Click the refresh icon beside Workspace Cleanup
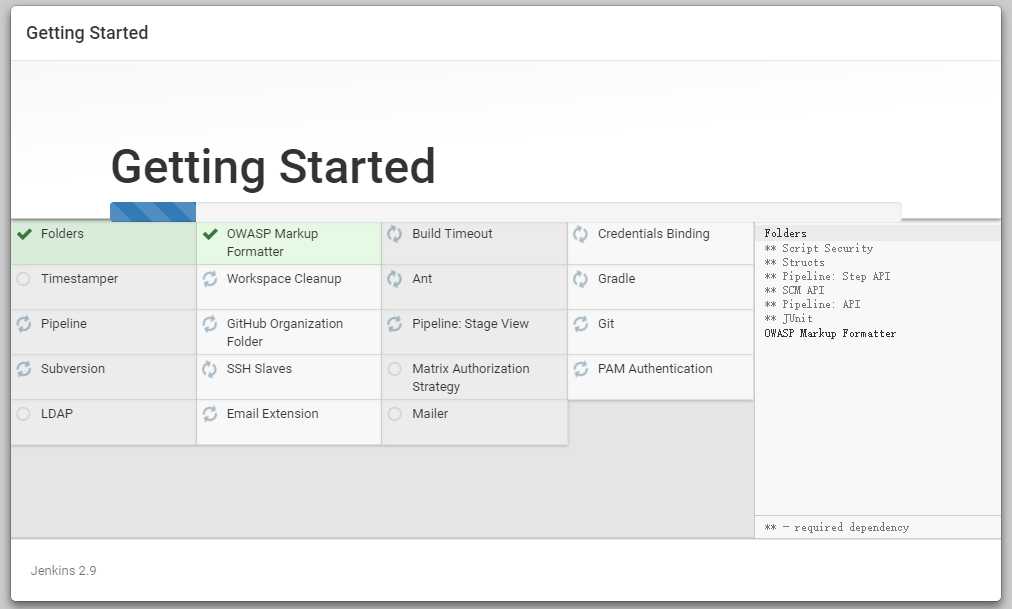 click(x=210, y=279)
